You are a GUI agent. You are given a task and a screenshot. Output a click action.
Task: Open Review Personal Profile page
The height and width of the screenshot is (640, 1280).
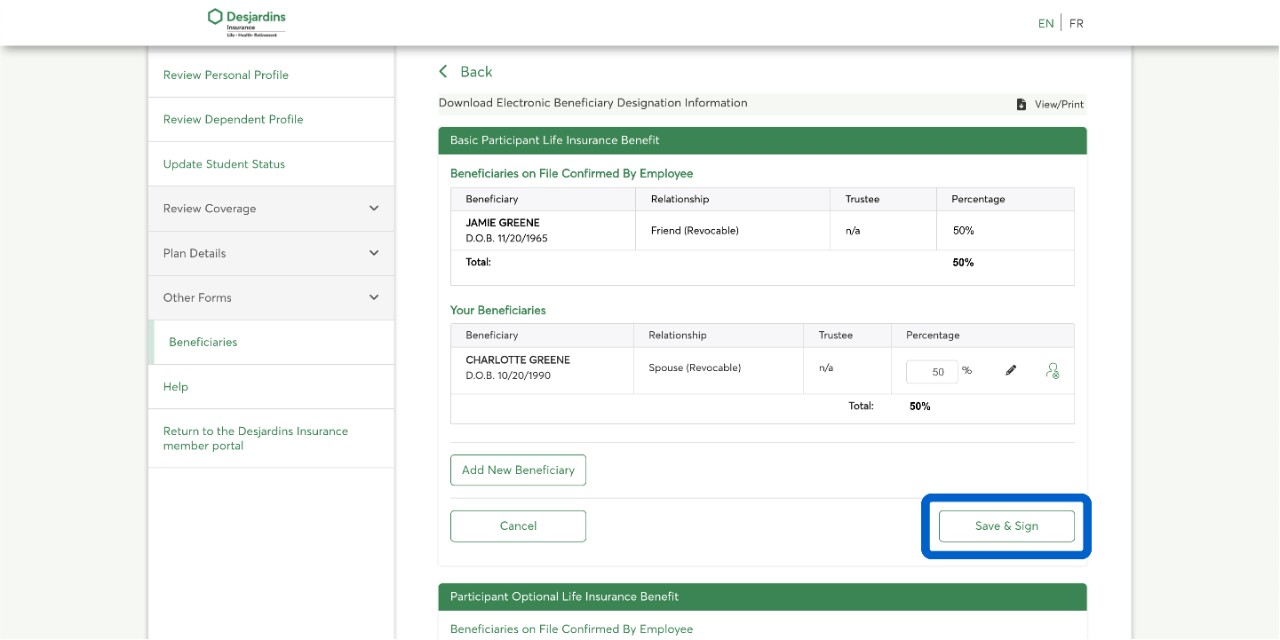click(226, 75)
